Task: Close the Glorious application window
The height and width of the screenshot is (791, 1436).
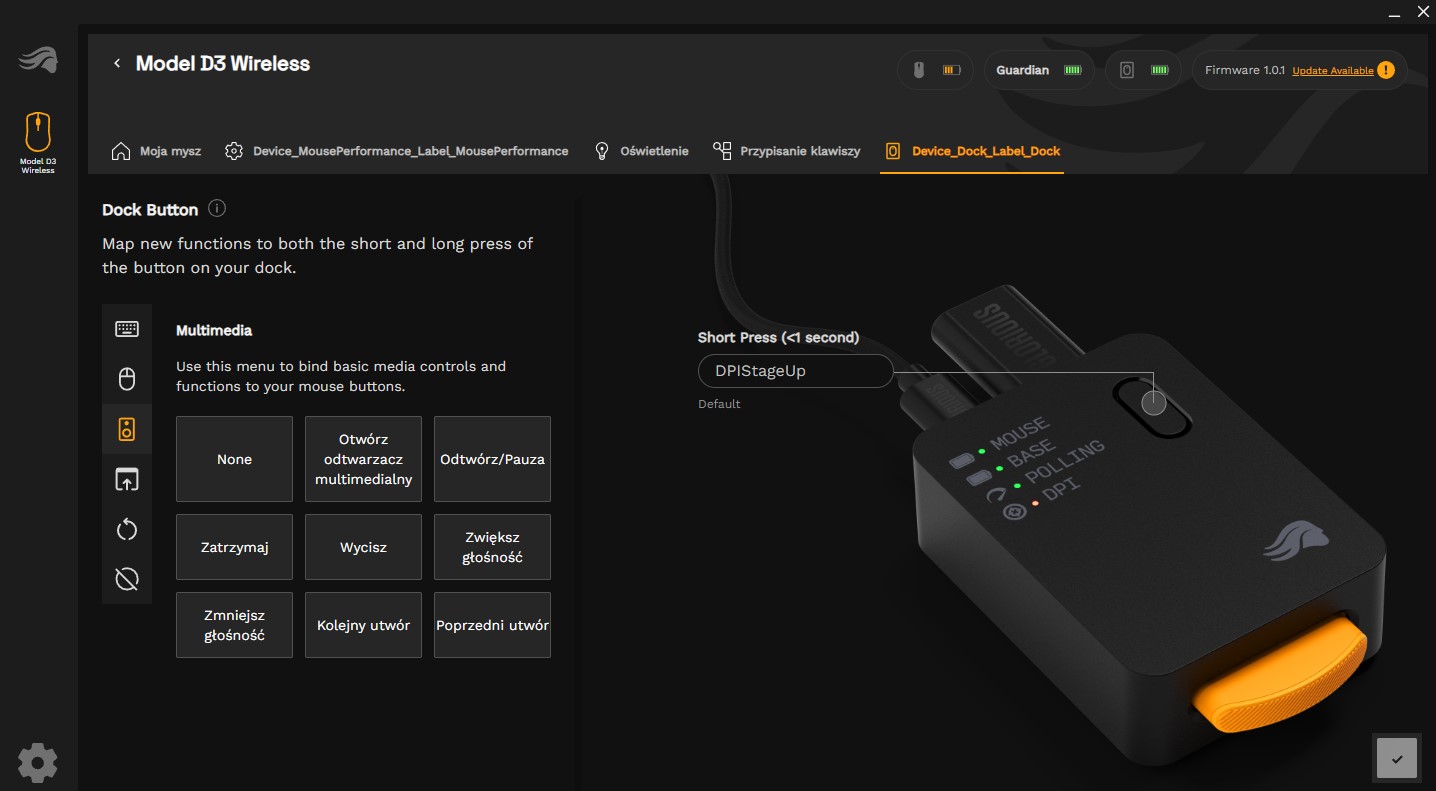Action: pos(1424,12)
